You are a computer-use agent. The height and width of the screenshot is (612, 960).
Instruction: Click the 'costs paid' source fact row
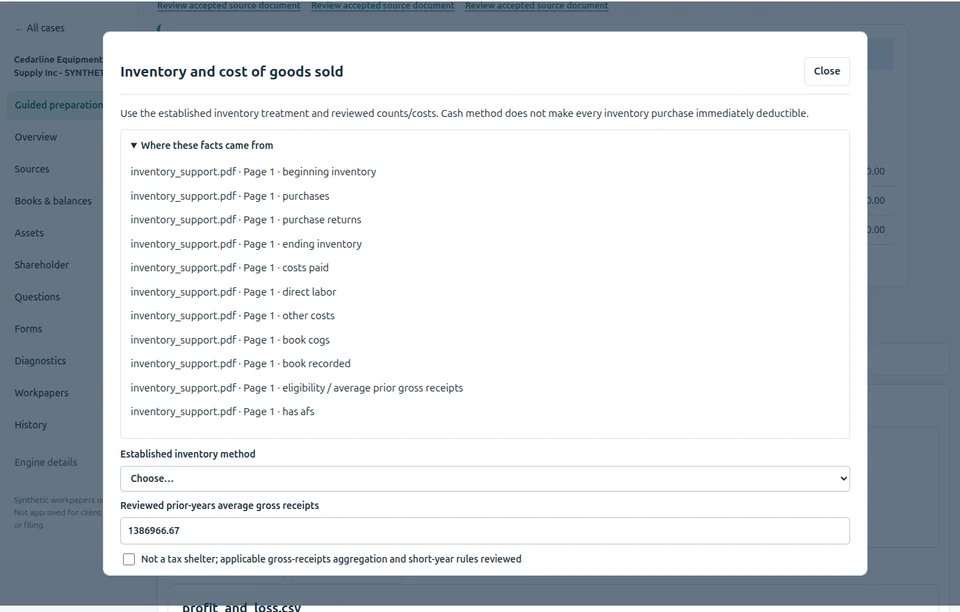[230, 267]
